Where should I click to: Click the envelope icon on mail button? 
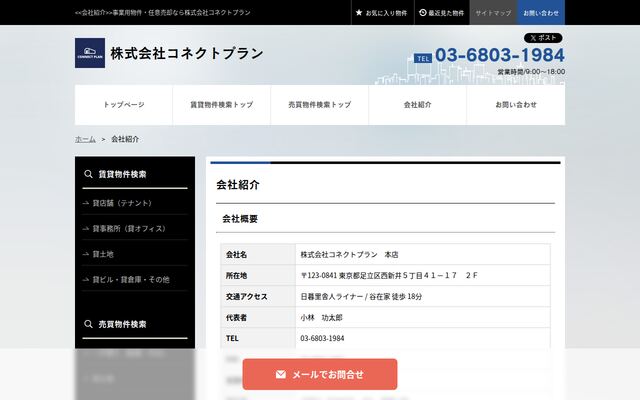pyautogui.click(x=281, y=374)
